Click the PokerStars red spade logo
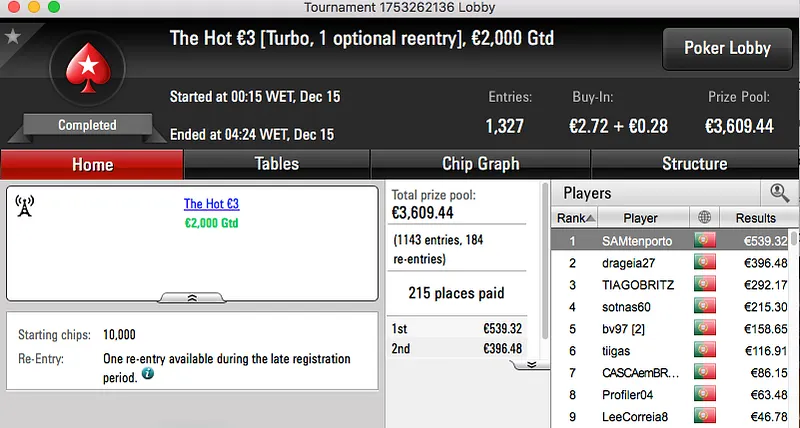This screenshot has width=800, height=428. click(86, 71)
